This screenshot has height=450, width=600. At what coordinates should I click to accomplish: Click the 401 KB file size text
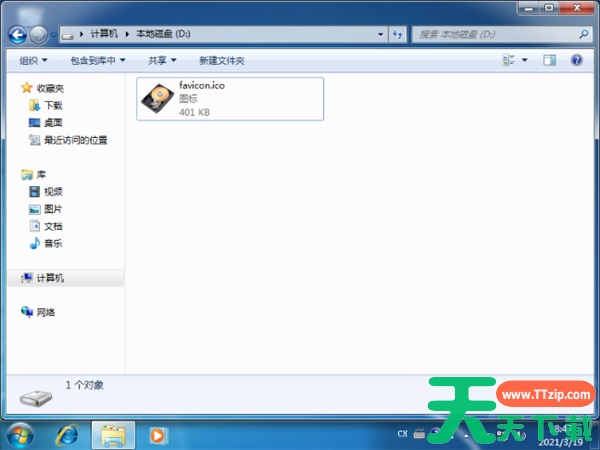tap(194, 112)
